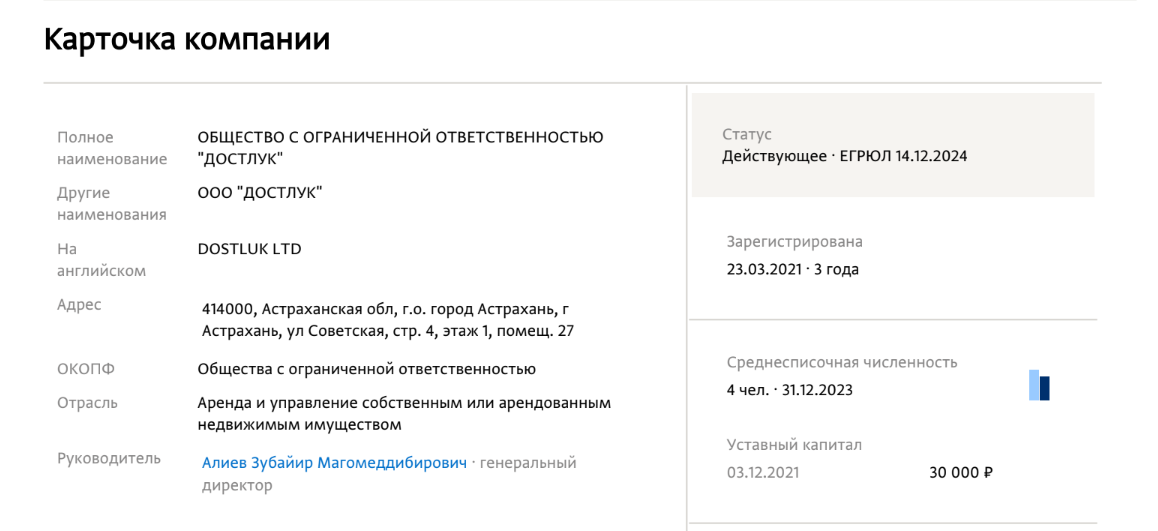This screenshot has width=1158, height=531.
Task: Click the authorized capital amount 30 000 ₽
Action: [960, 473]
